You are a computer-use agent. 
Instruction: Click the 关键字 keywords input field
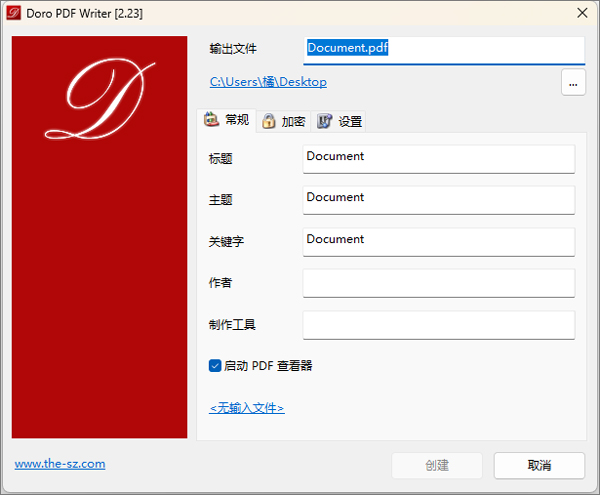439,242
